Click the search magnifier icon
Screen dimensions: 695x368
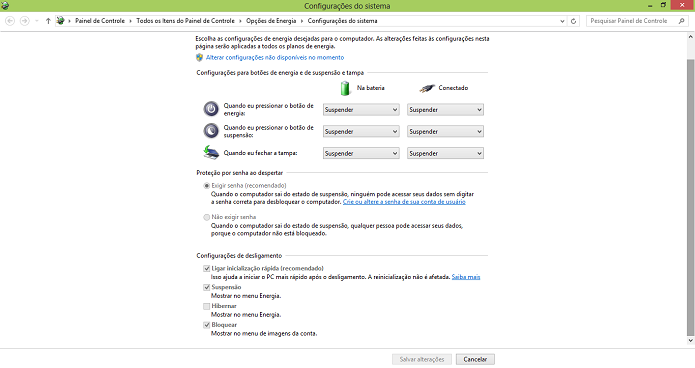pyautogui.click(x=682, y=21)
